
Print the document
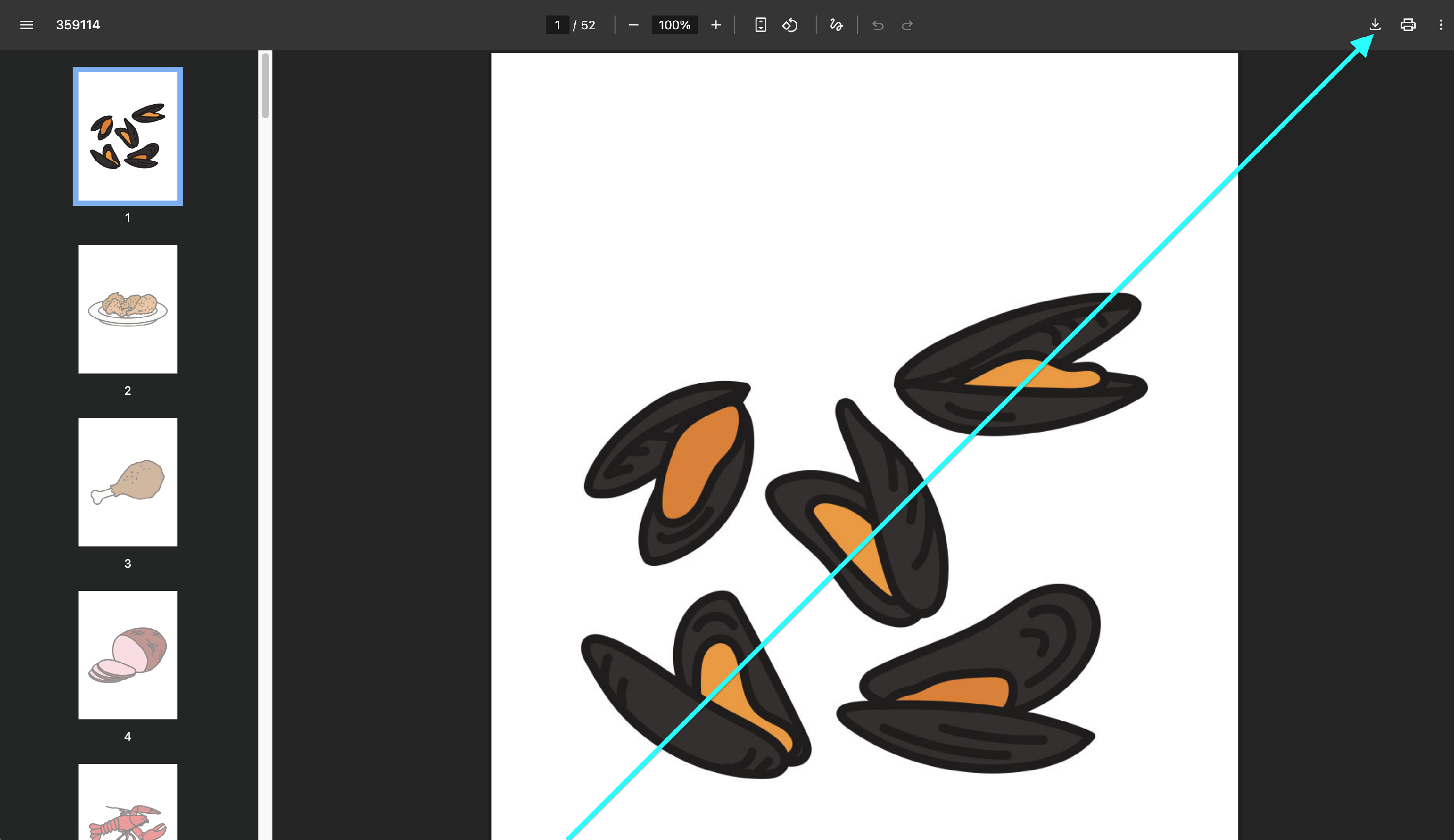click(x=1408, y=25)
